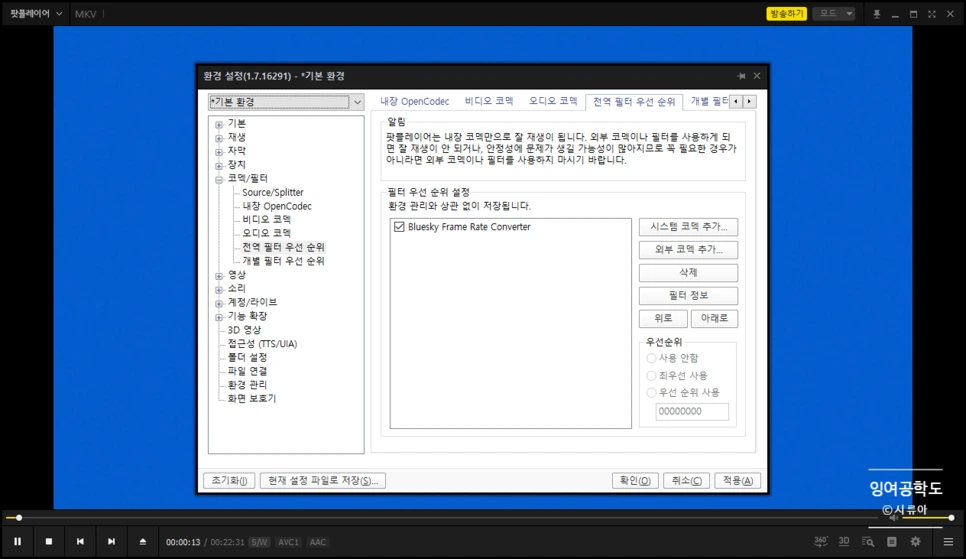Toggle 360 degree video mode icon
Viewport: 966px width, 559px height.
[x=821, y=541]
